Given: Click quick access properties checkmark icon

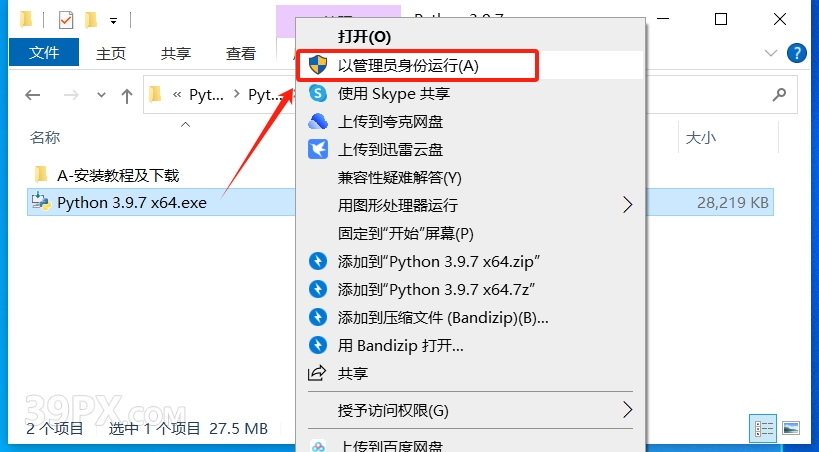Looking at the screenshot, I should 66,20.
